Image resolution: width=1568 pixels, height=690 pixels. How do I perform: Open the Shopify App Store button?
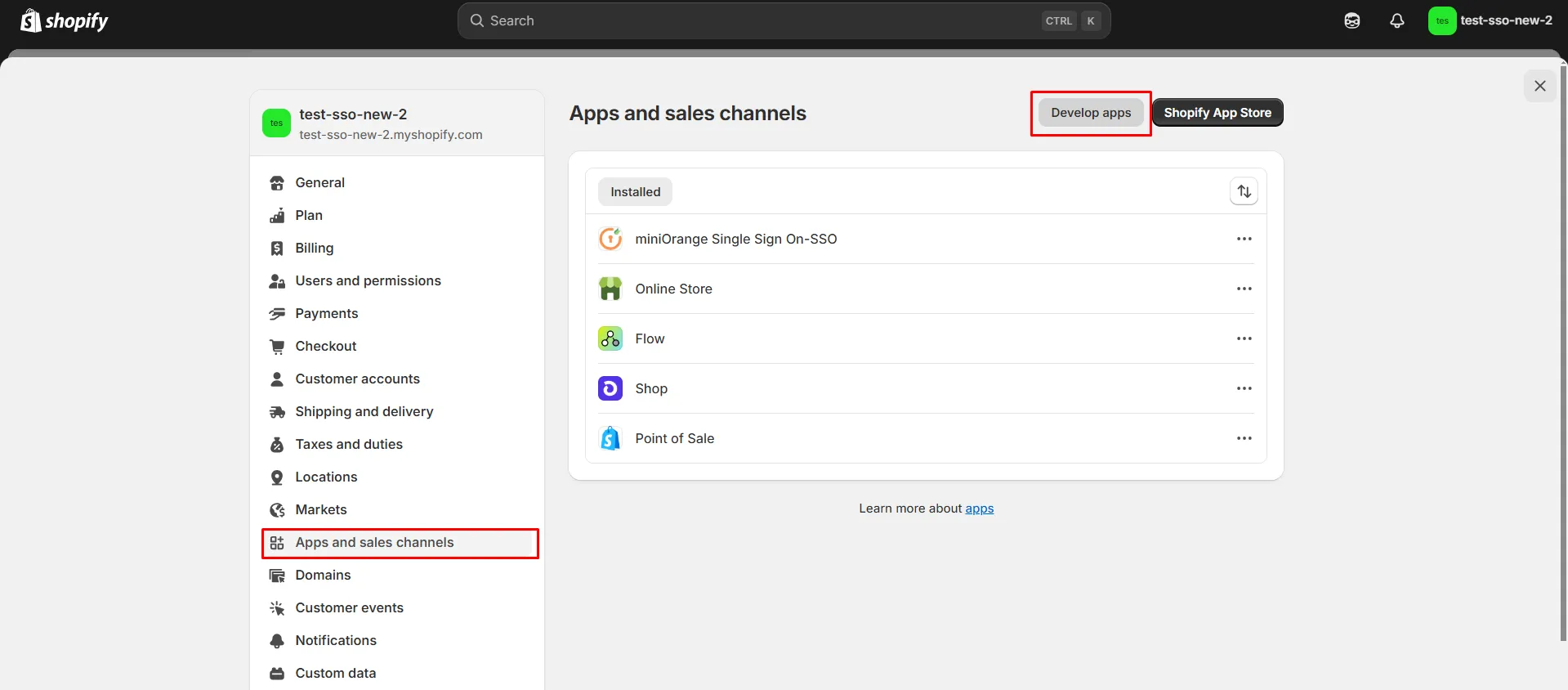[1217, 113]
